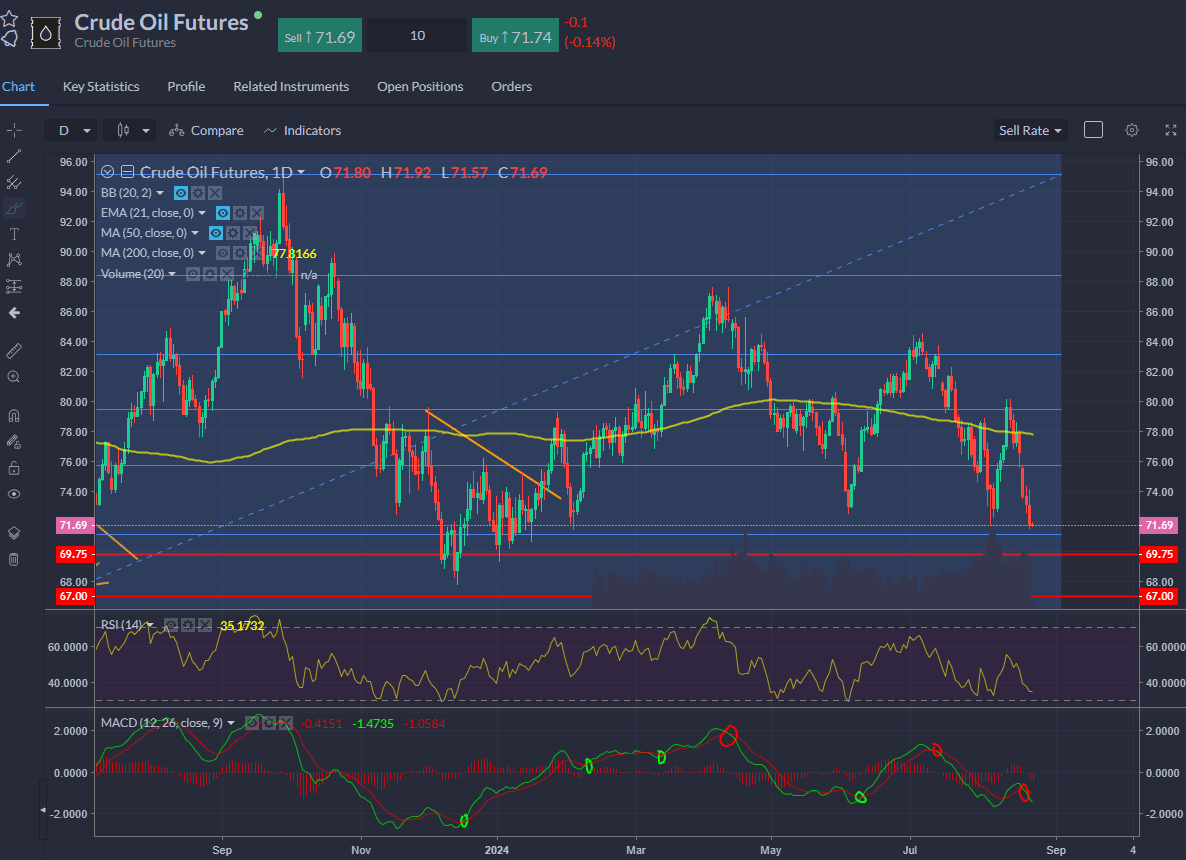Click the trash icon to remove drawings
Image resolution: width=1186 pixels, height=860 pixels.
tap(14, 559)
